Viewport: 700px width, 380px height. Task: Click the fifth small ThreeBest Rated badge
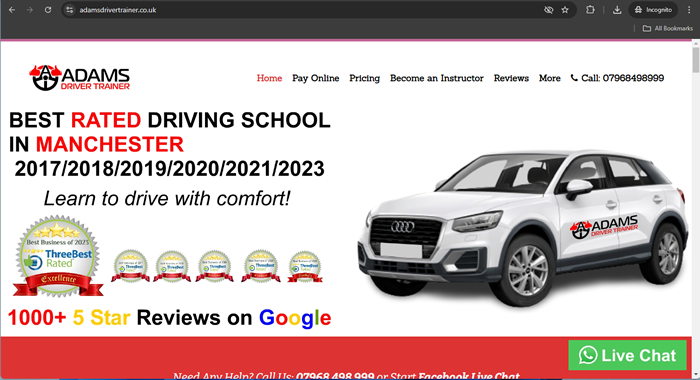coord(305,266)
